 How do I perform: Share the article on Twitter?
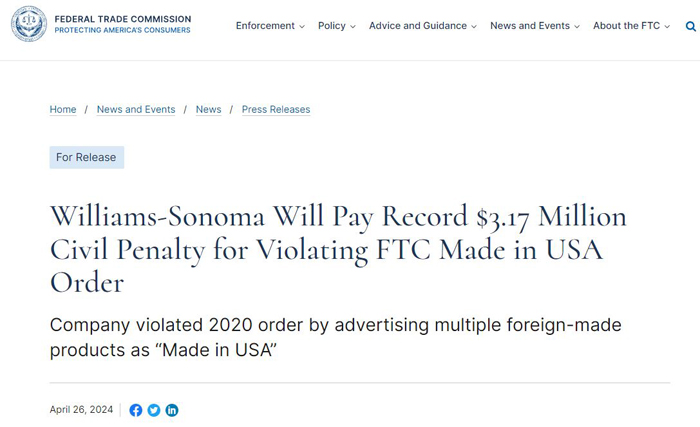(154, 410)
